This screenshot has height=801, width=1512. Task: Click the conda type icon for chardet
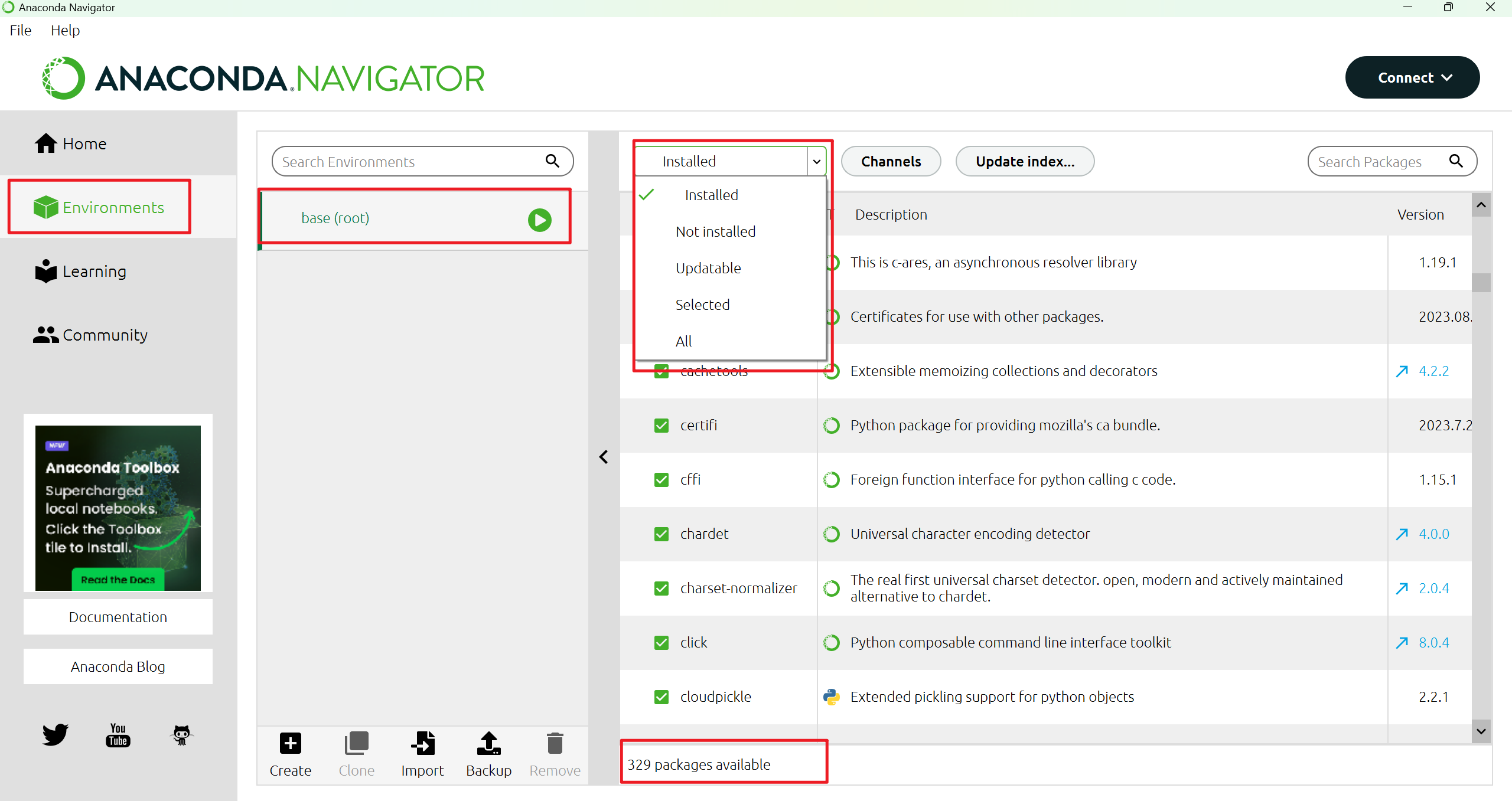(x=832, y=534)
